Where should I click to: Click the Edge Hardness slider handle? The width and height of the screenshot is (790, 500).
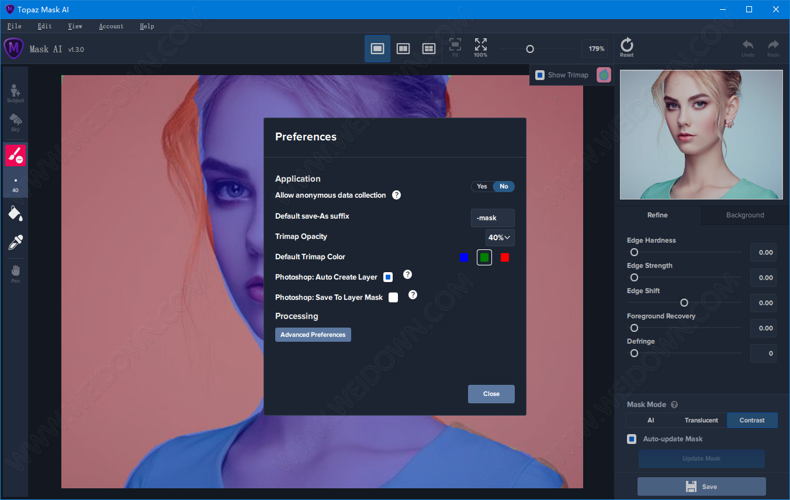click(x=634, y=253)
